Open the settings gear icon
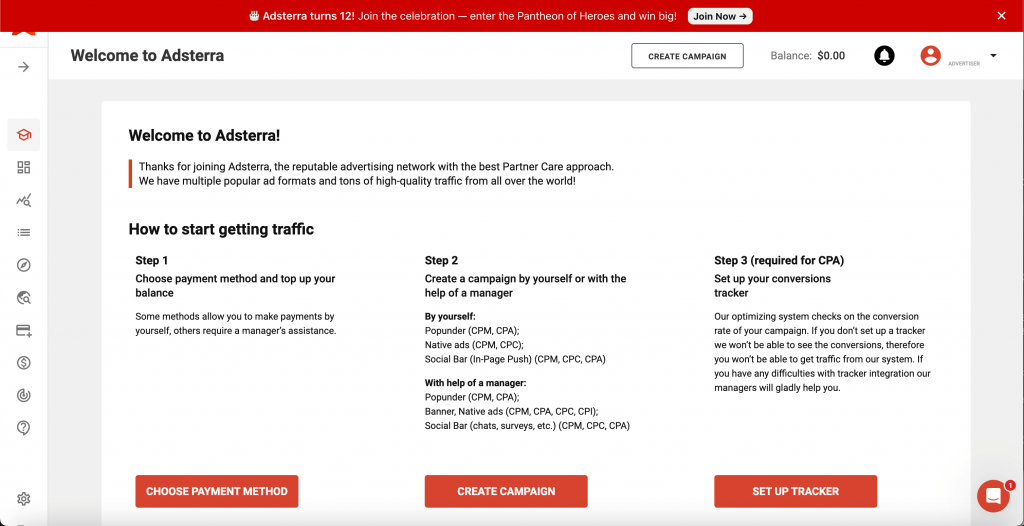The height and width of the screenshot is (526, 1024). point(24,499)
